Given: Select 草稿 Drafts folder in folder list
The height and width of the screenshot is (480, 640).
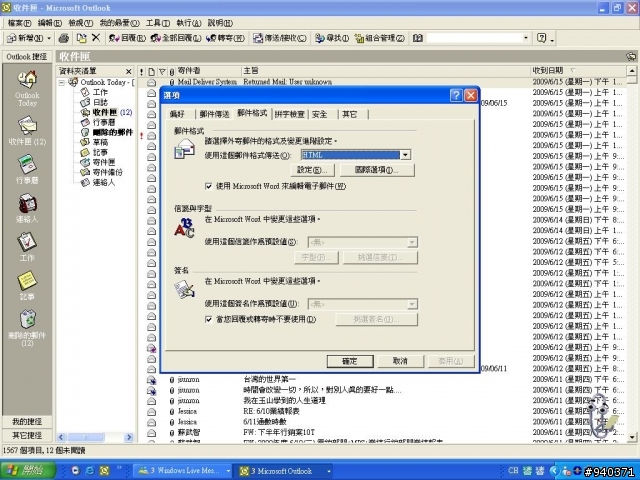Looking at the screenshot, I should tap(100, 142).
